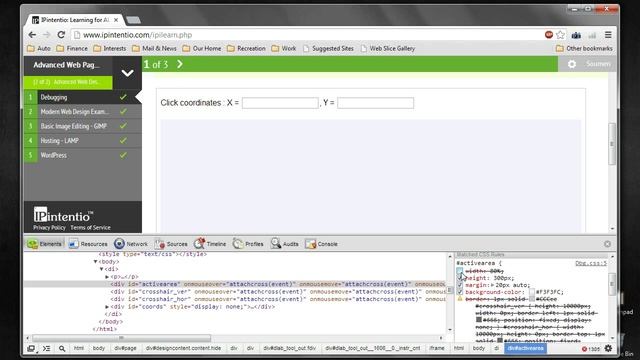
Task: Open DevTools settings gear at the bottom right
Action: point(608,348)
